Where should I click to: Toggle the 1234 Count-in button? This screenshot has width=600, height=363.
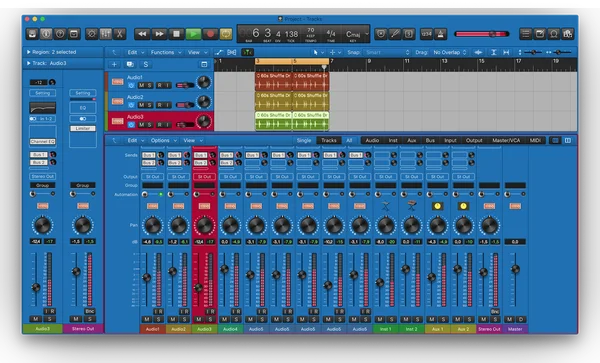coord(426,34)
